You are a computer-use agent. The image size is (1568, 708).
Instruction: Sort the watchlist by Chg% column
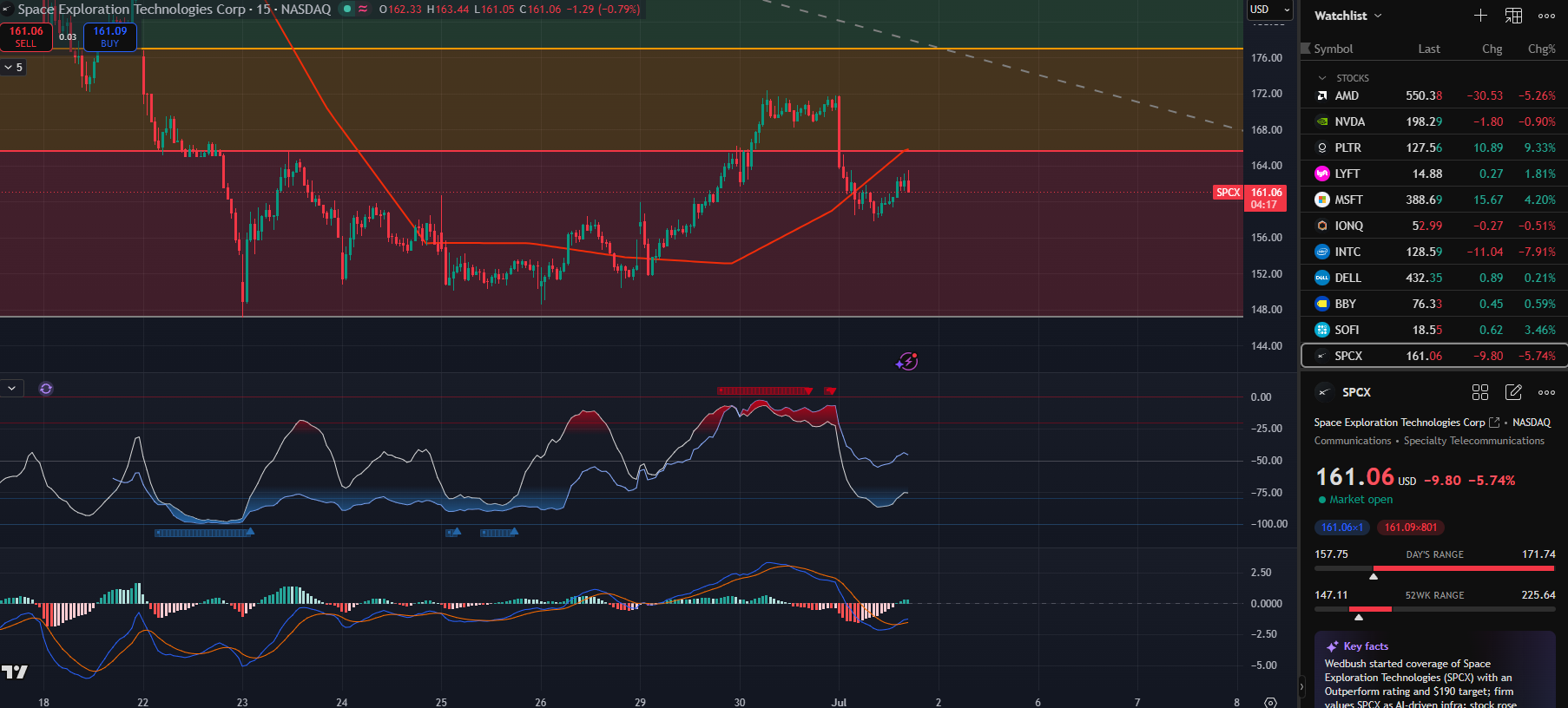[x=1541, y=49]
